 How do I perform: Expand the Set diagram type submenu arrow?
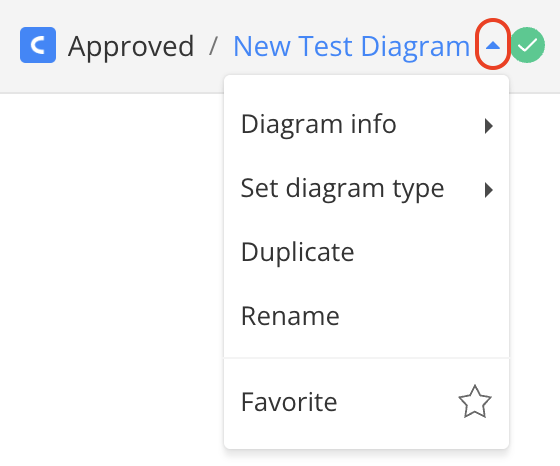[489, 190]
